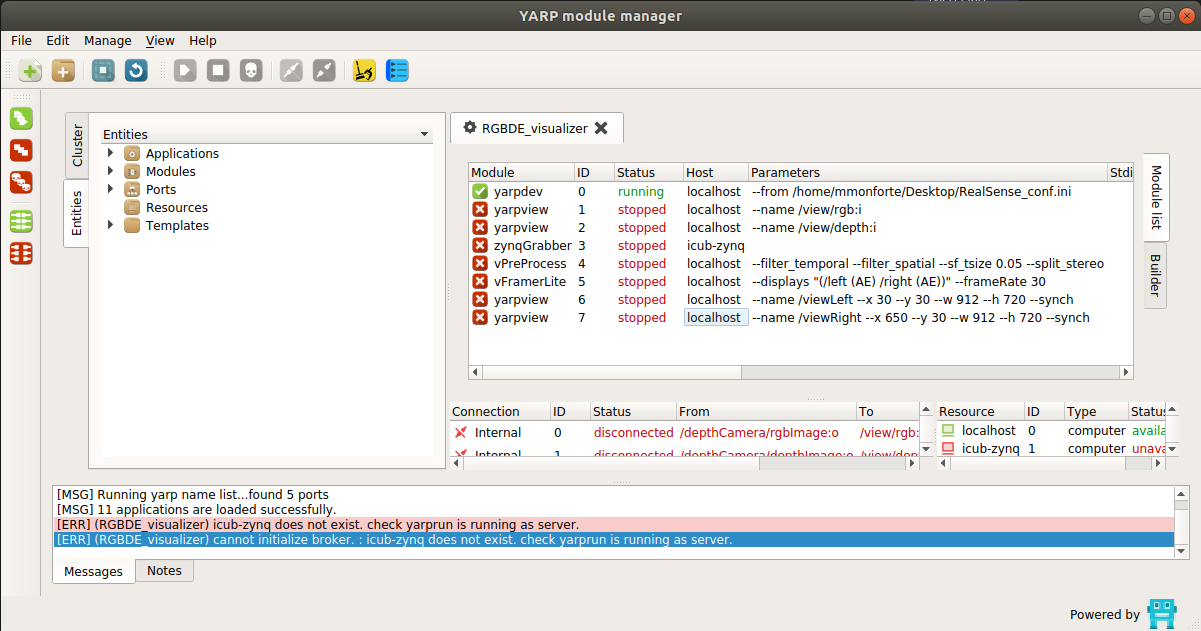
Task: Click the highlighted localhost host cell of yarpview 7
Action: pos(716,317)
